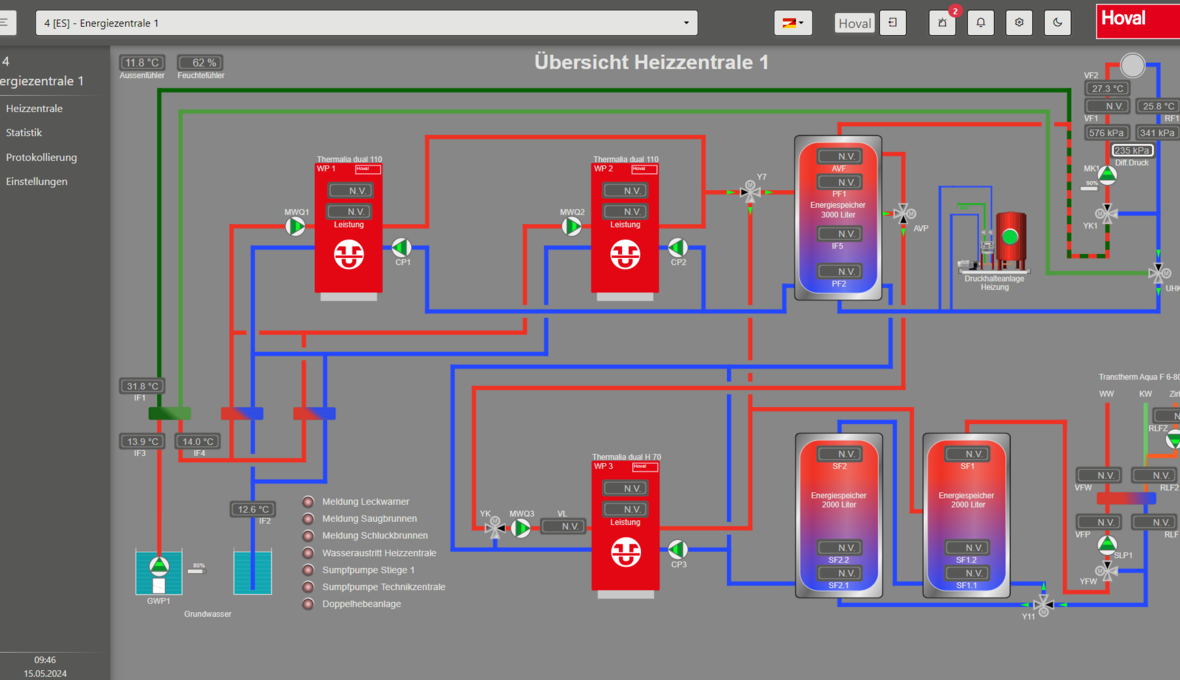Click the Meldung Leckwarner status indicator

pos(308,502)
